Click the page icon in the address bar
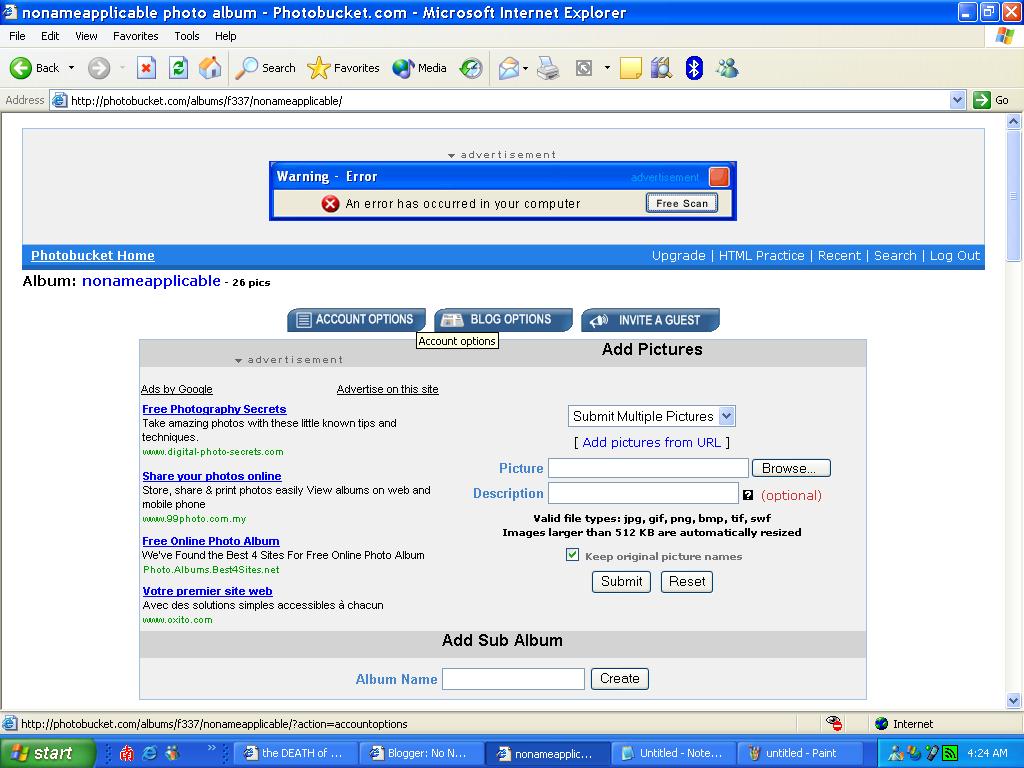Image resolution: width=1024 pixels, height=768 pixels. pos(59,101)
